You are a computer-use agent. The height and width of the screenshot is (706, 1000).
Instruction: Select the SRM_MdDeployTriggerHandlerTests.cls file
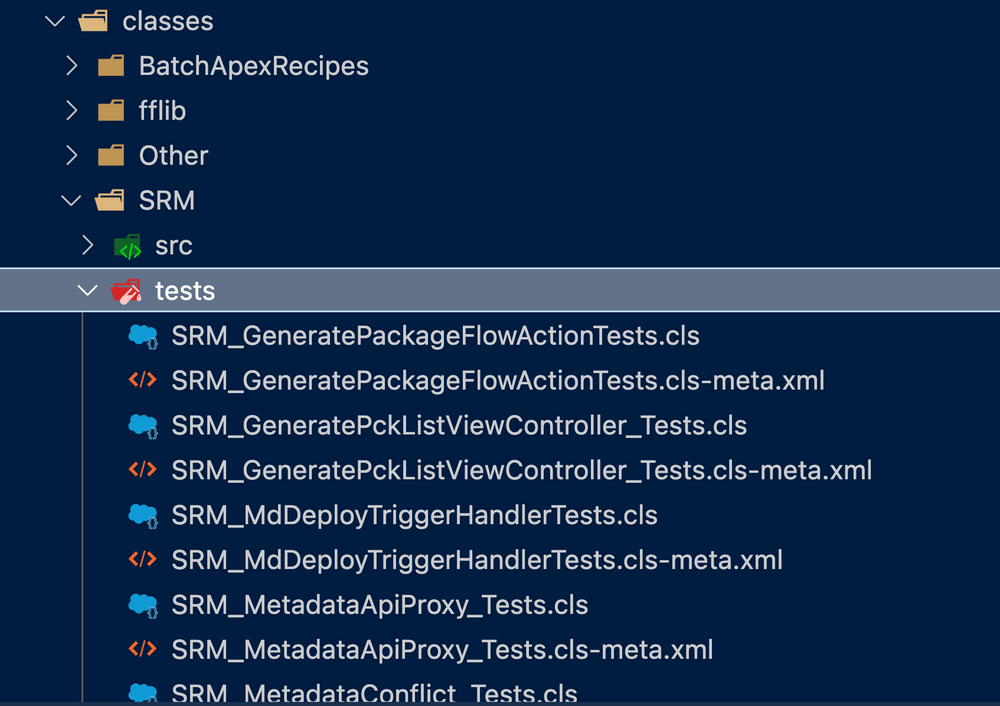coord(414,515)
